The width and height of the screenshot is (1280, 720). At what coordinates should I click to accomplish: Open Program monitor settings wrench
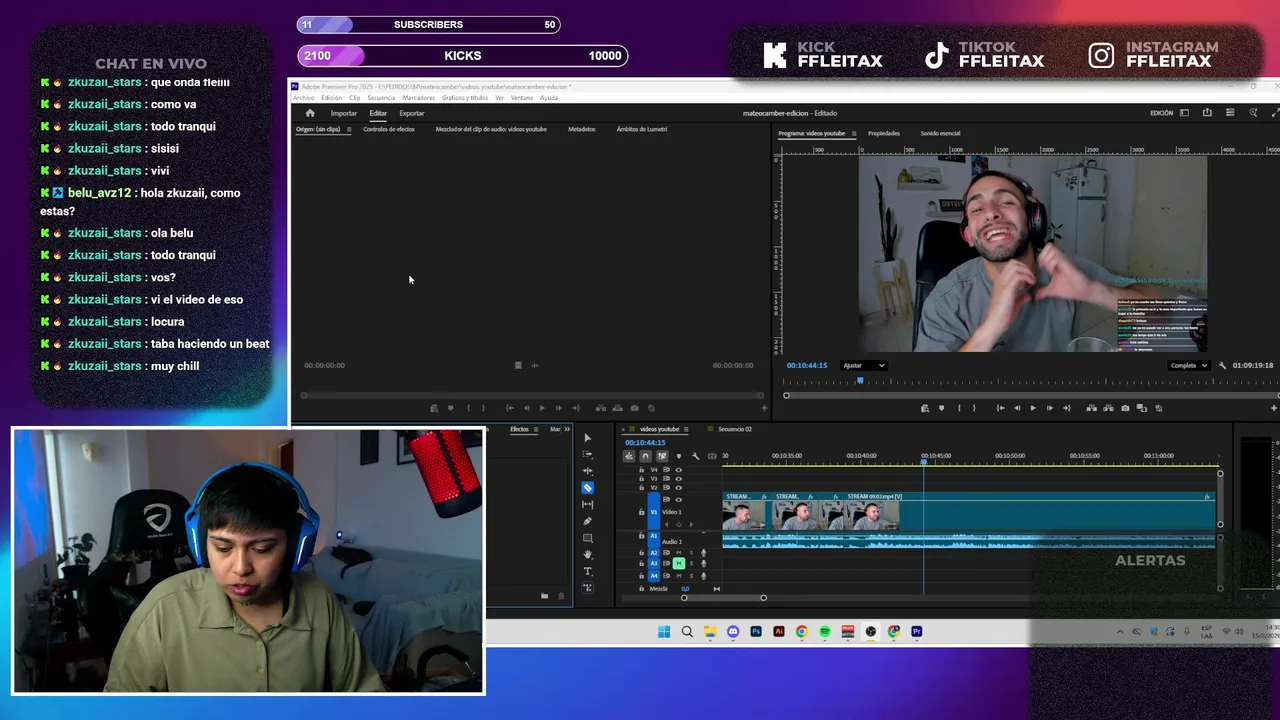1222,366
